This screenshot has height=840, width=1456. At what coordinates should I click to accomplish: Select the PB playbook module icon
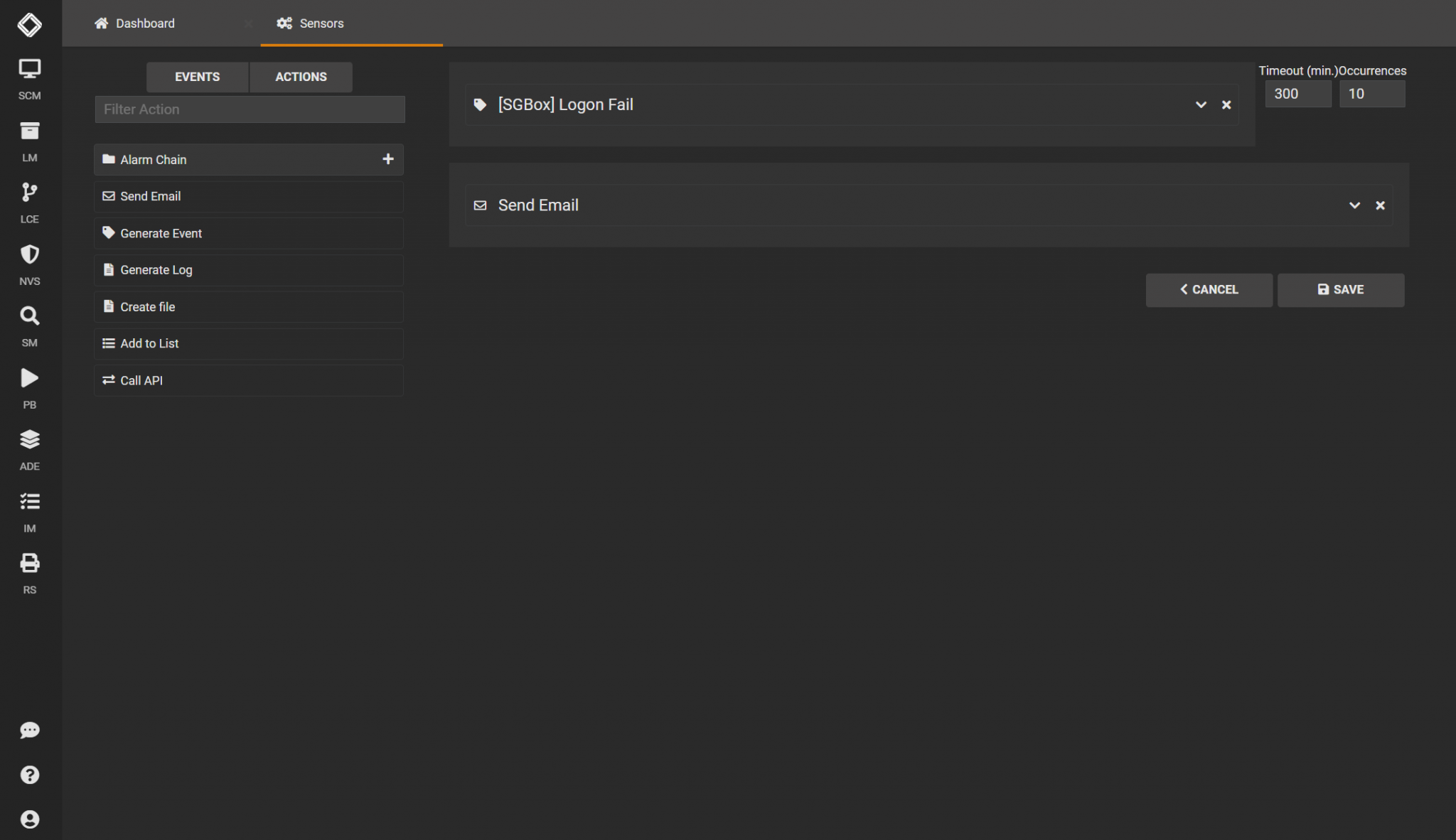pos(29,378)
